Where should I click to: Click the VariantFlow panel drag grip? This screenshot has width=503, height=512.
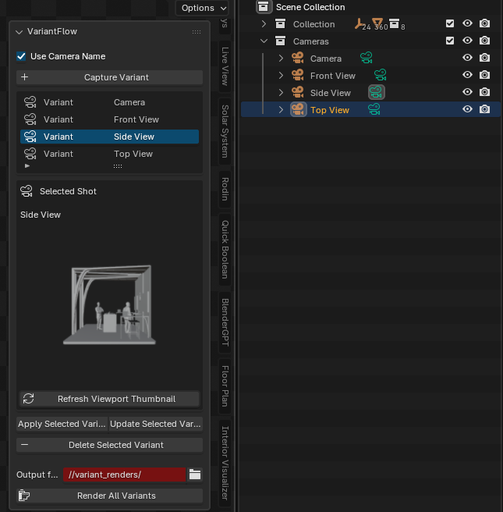pyautogui.click(x=196, y=32)
